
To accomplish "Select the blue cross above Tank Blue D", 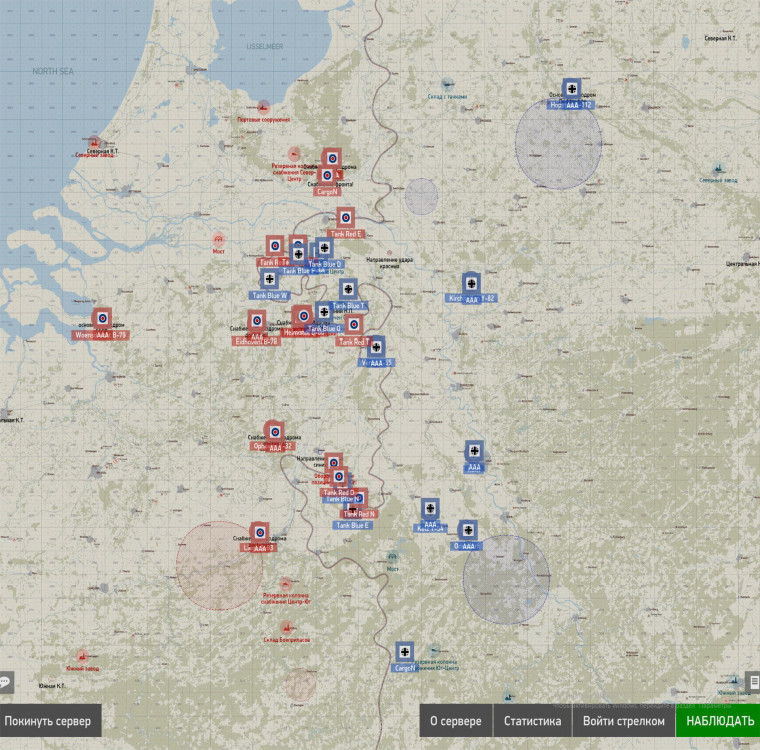I will point(324,248).
